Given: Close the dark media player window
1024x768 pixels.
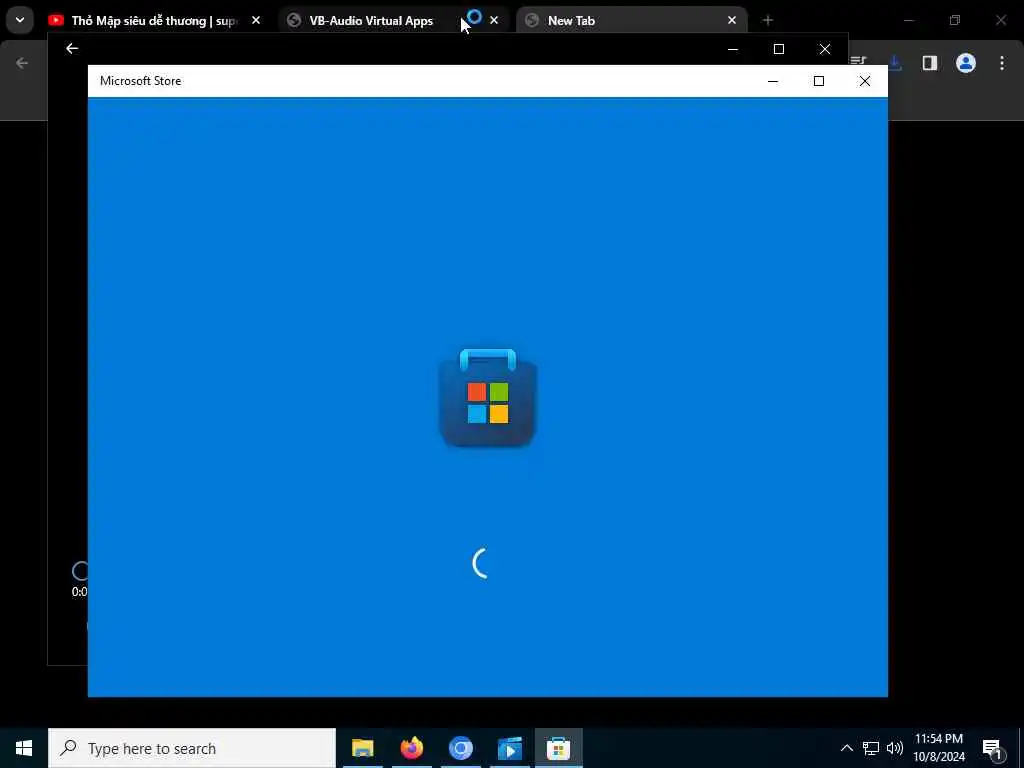Looking at the screenshot, I should (x=825, y=49).
